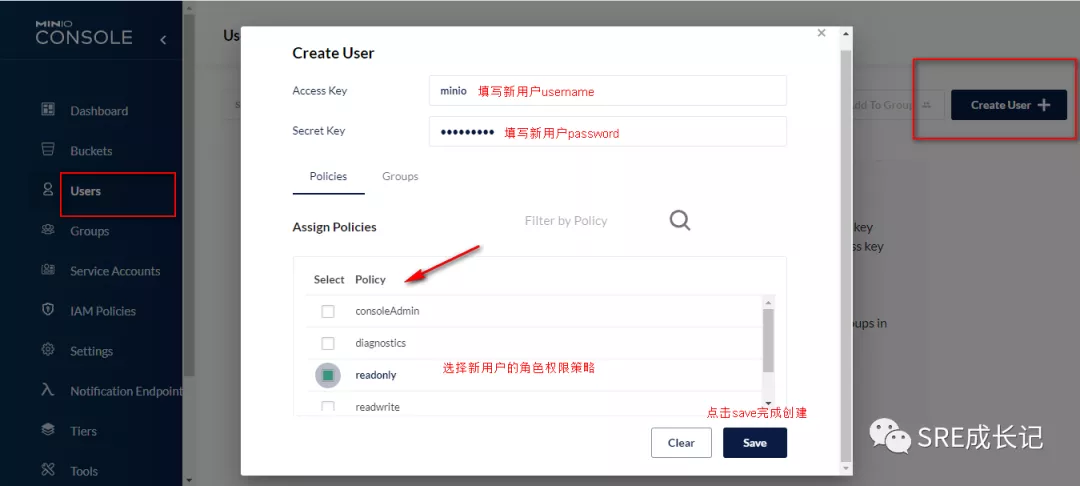Open Settings in the sidebar
The height and width of the screenshot is (486, 1080).
92,351
